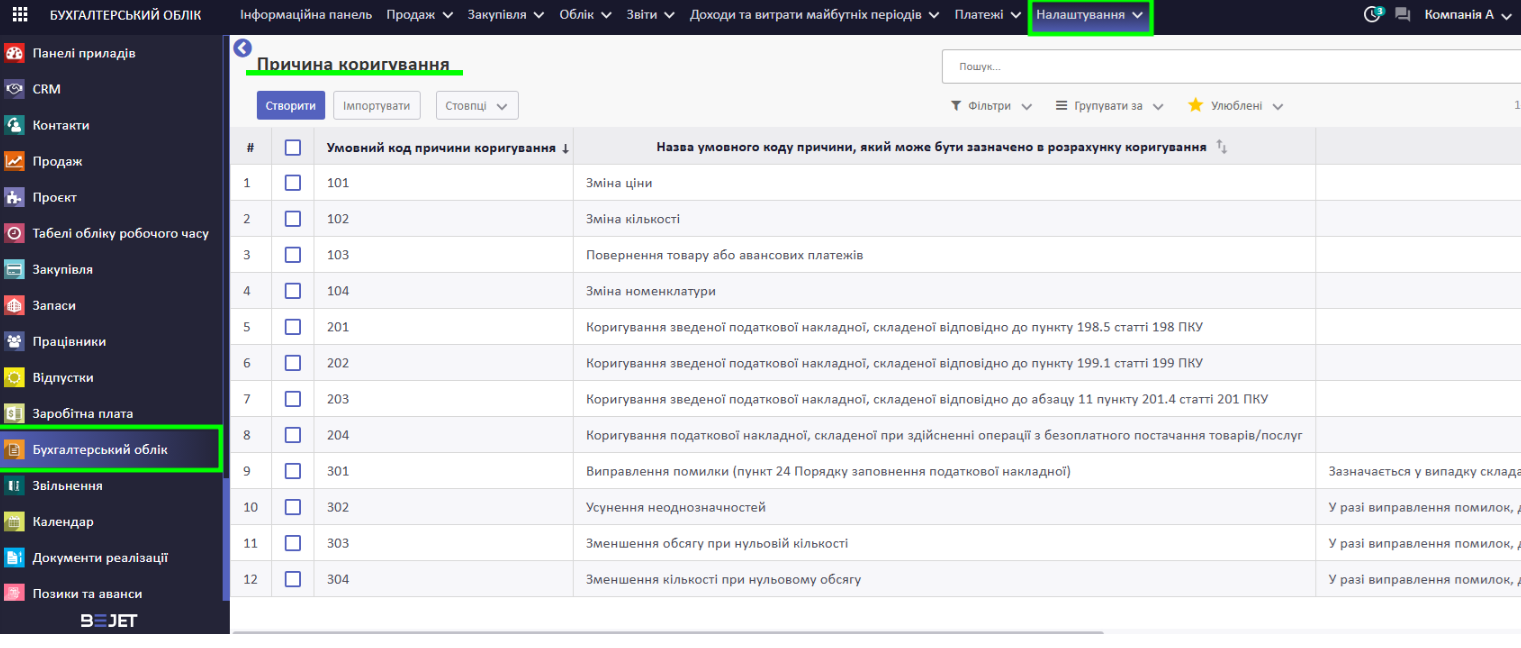This screenshot has height=648, width=1521.
Task: Click the Імпортувати button
Action: pos(377,105)
